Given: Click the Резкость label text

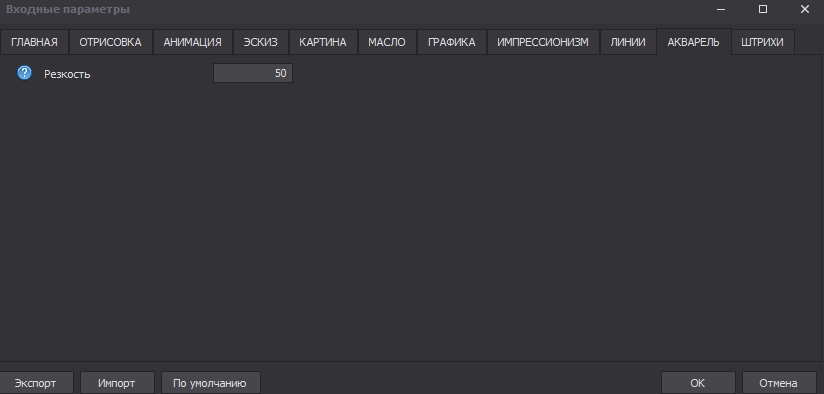Looking at the screenshot, I should (x=67, y=74).
